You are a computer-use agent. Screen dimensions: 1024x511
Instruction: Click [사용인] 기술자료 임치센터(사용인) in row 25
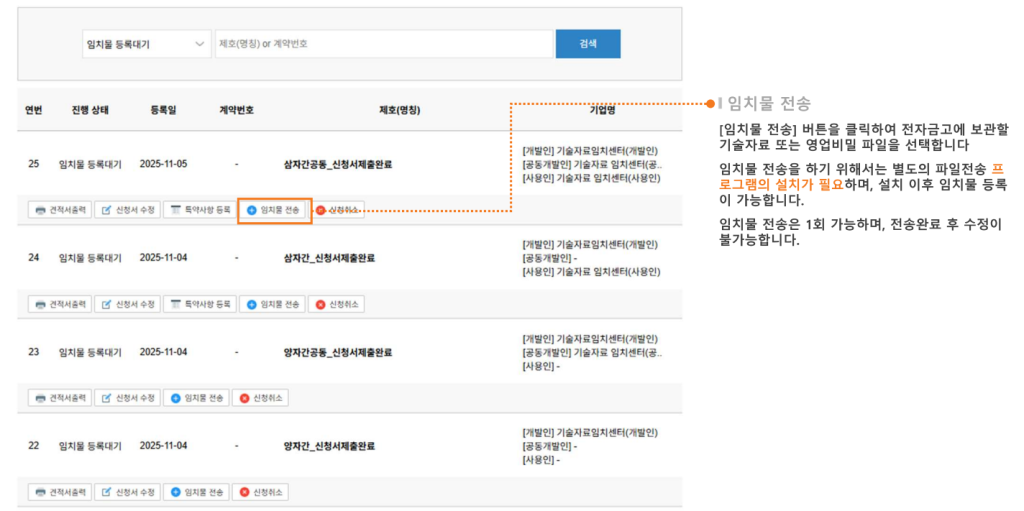592,178
